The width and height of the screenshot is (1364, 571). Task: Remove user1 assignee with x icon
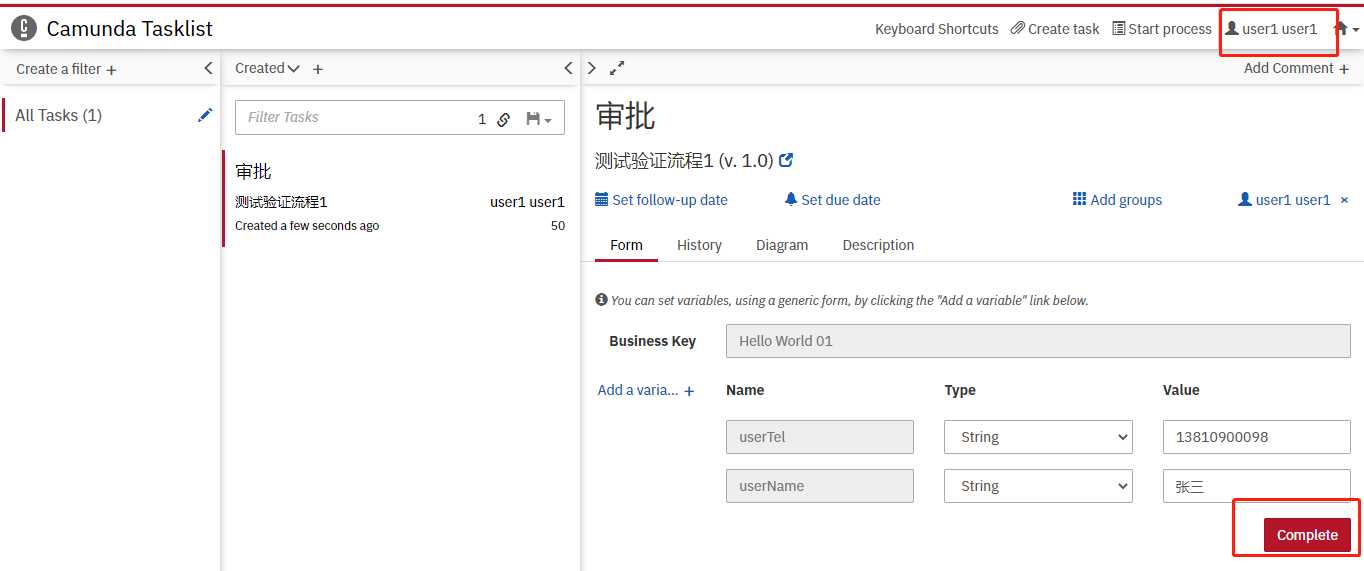1344,200
